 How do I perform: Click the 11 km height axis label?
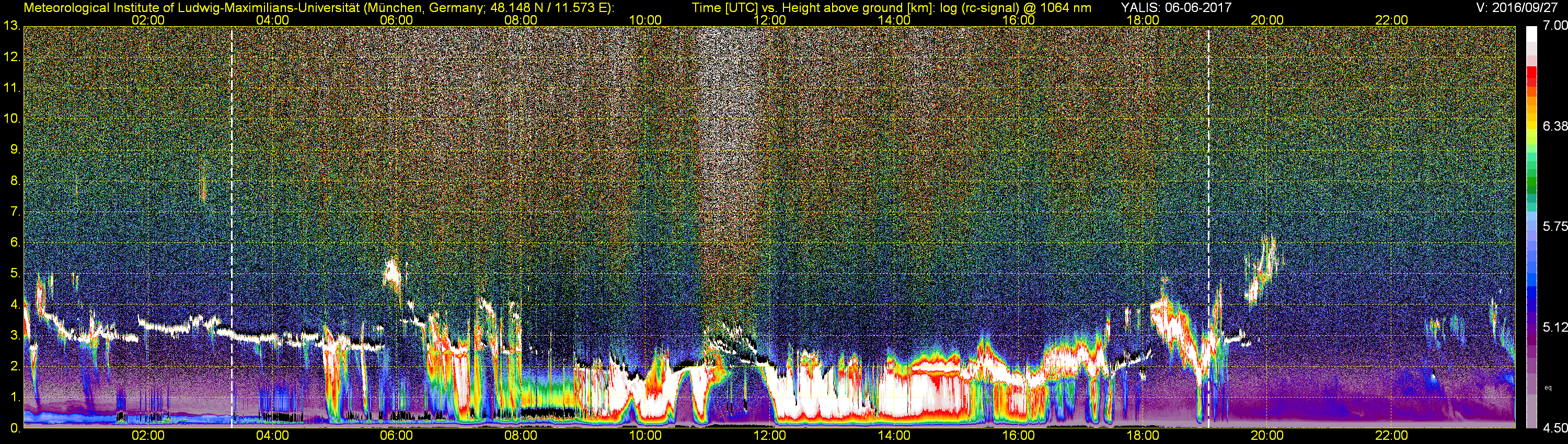point(11,88)
